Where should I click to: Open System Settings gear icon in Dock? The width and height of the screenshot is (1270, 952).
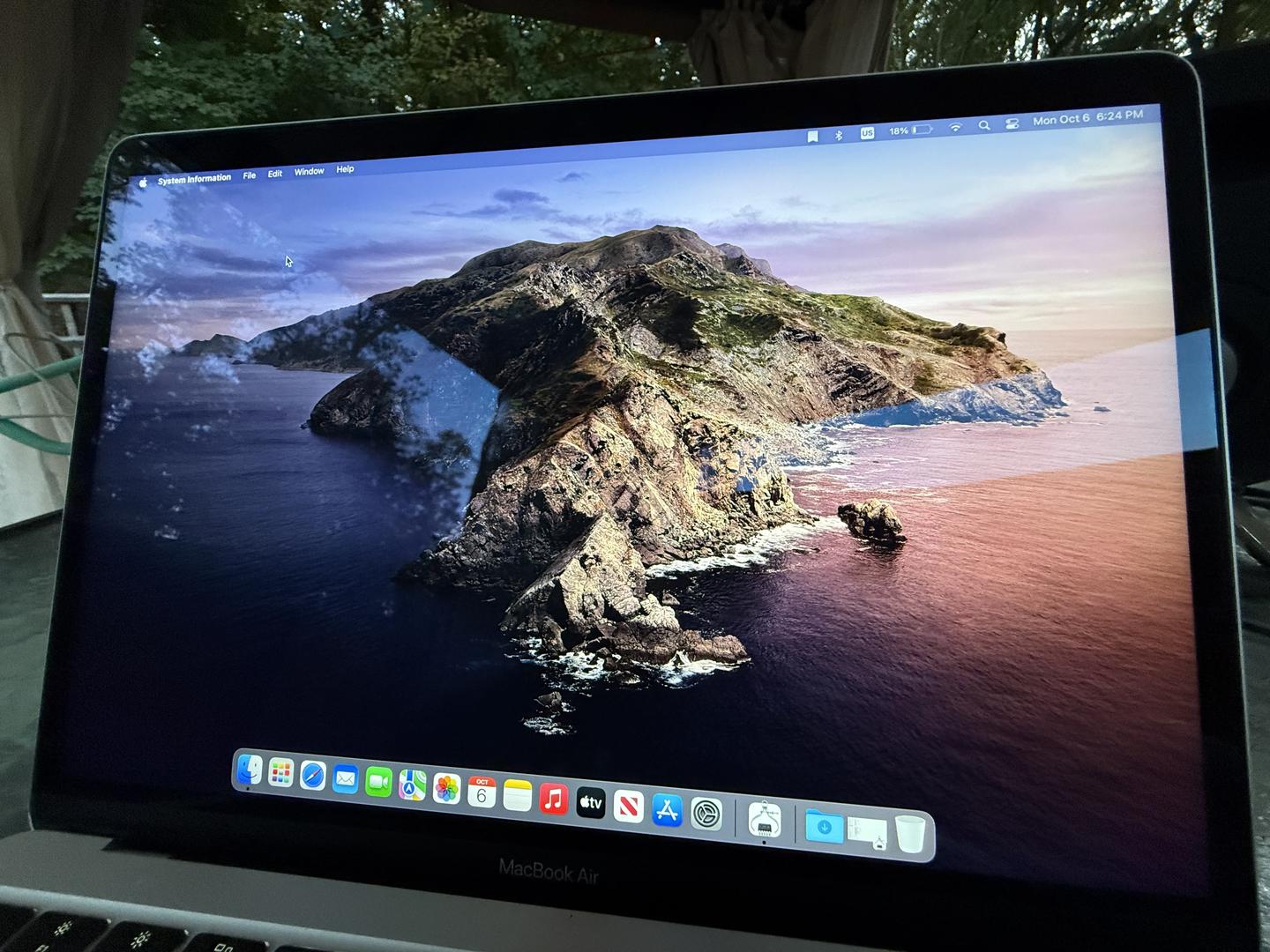click(706, 813)
